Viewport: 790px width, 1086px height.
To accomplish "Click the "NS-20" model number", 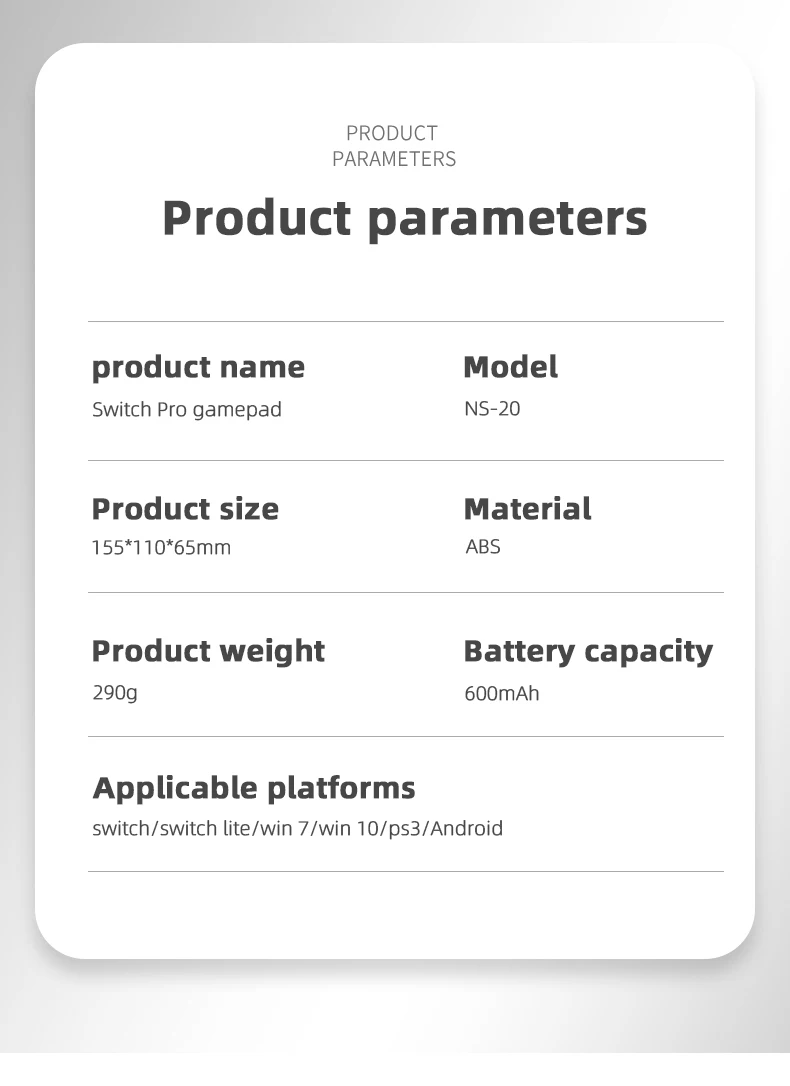I will click(x=492, y=409).
